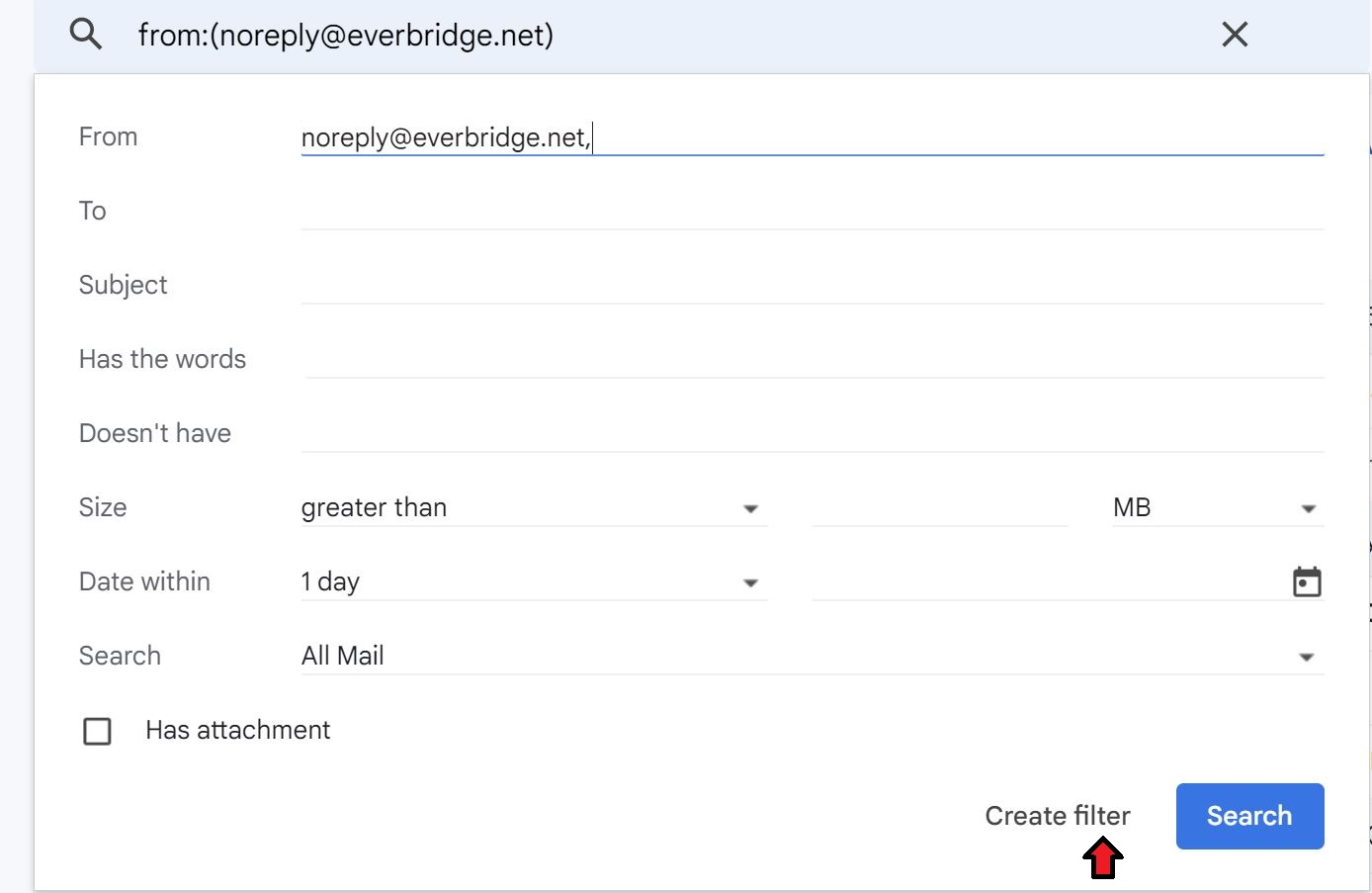The image size is (1372, 893).
Task: Open the Size greater than dropdown
Action: tap(534, 507)
